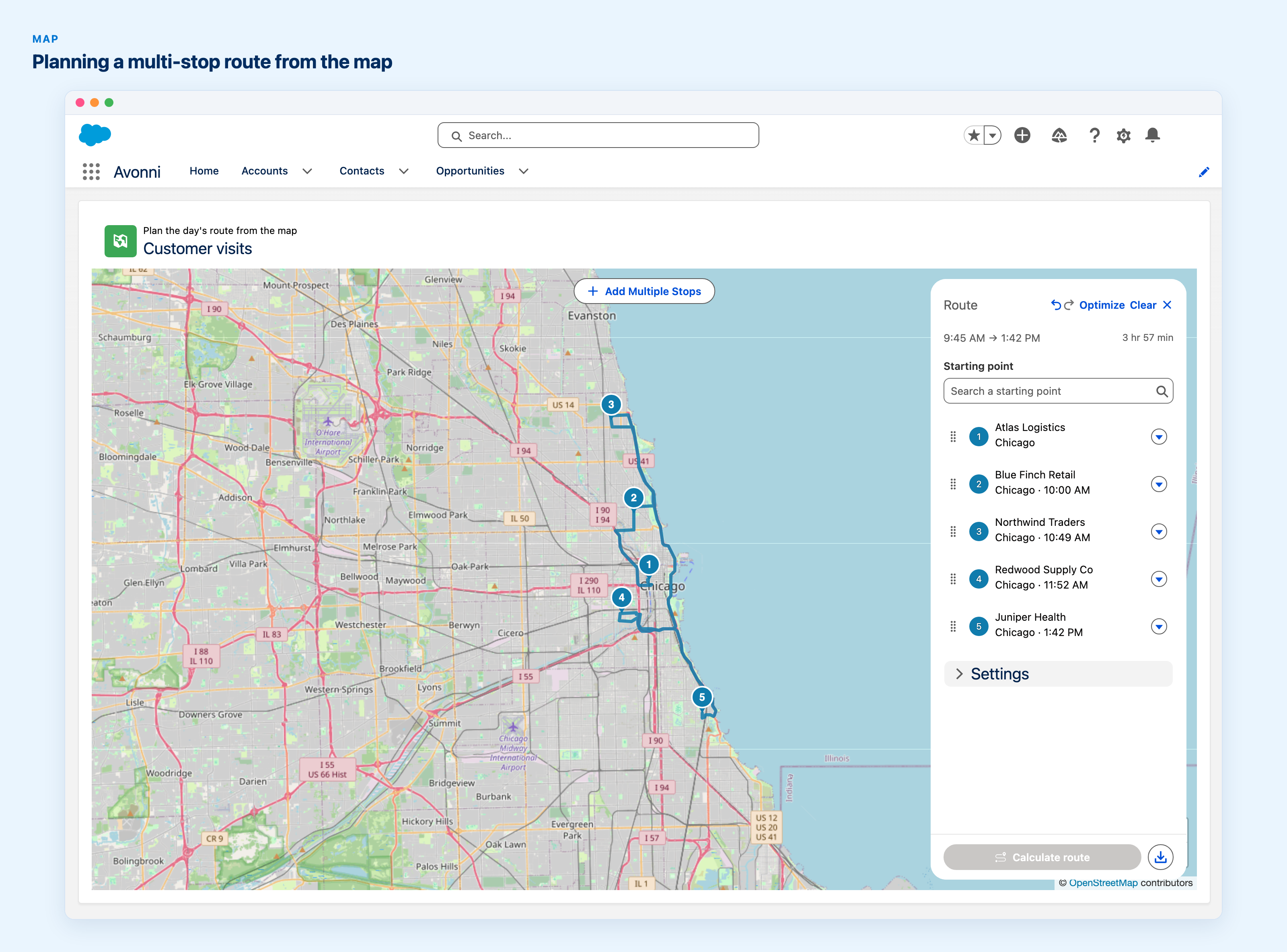Click the Optimize link
The height and width of the screenshot is (952, 1287).
(1102, 305)
